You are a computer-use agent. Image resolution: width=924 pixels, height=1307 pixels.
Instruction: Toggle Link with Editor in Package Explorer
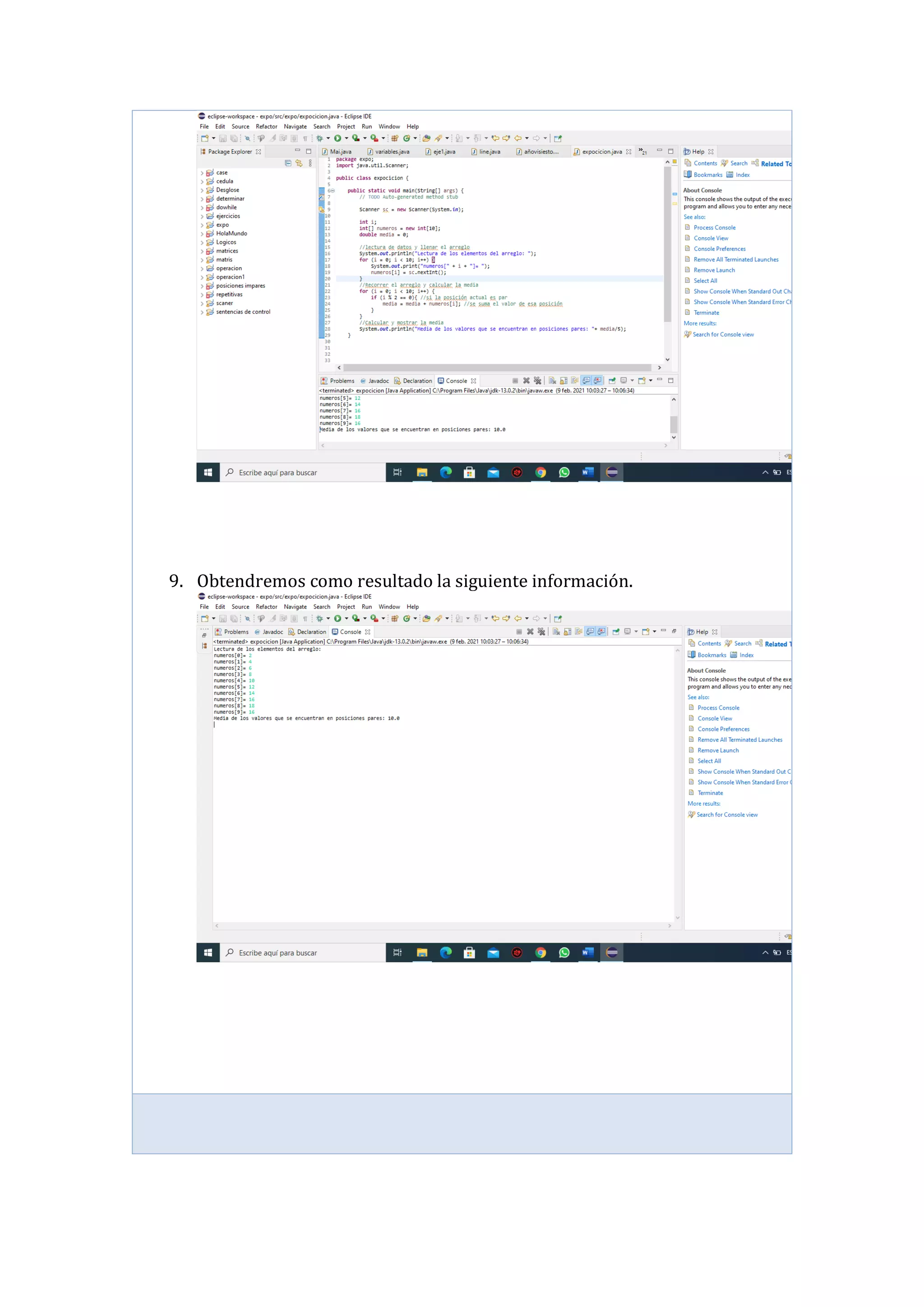coord(299,163)
